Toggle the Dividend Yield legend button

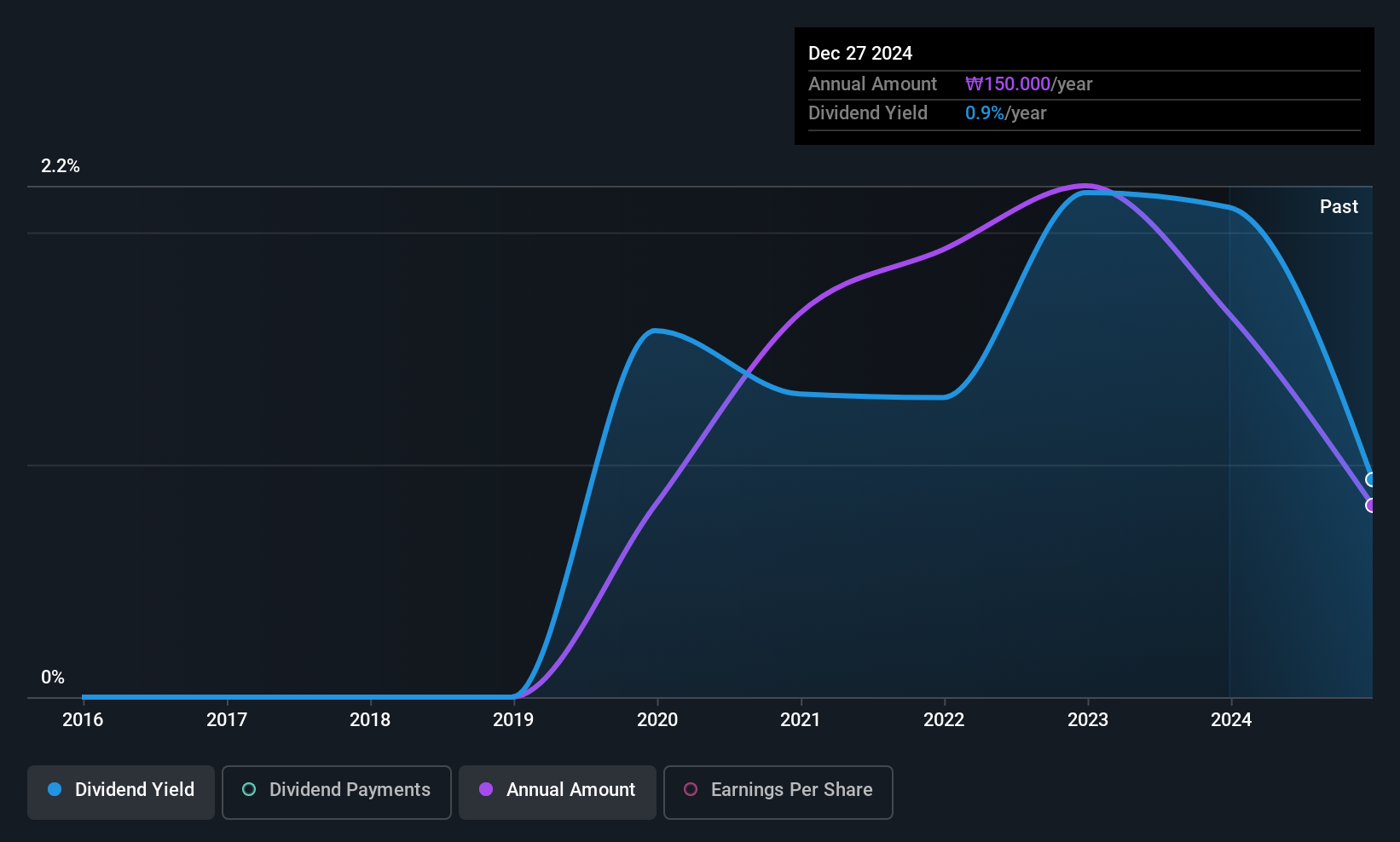click(x=120, y=792)
